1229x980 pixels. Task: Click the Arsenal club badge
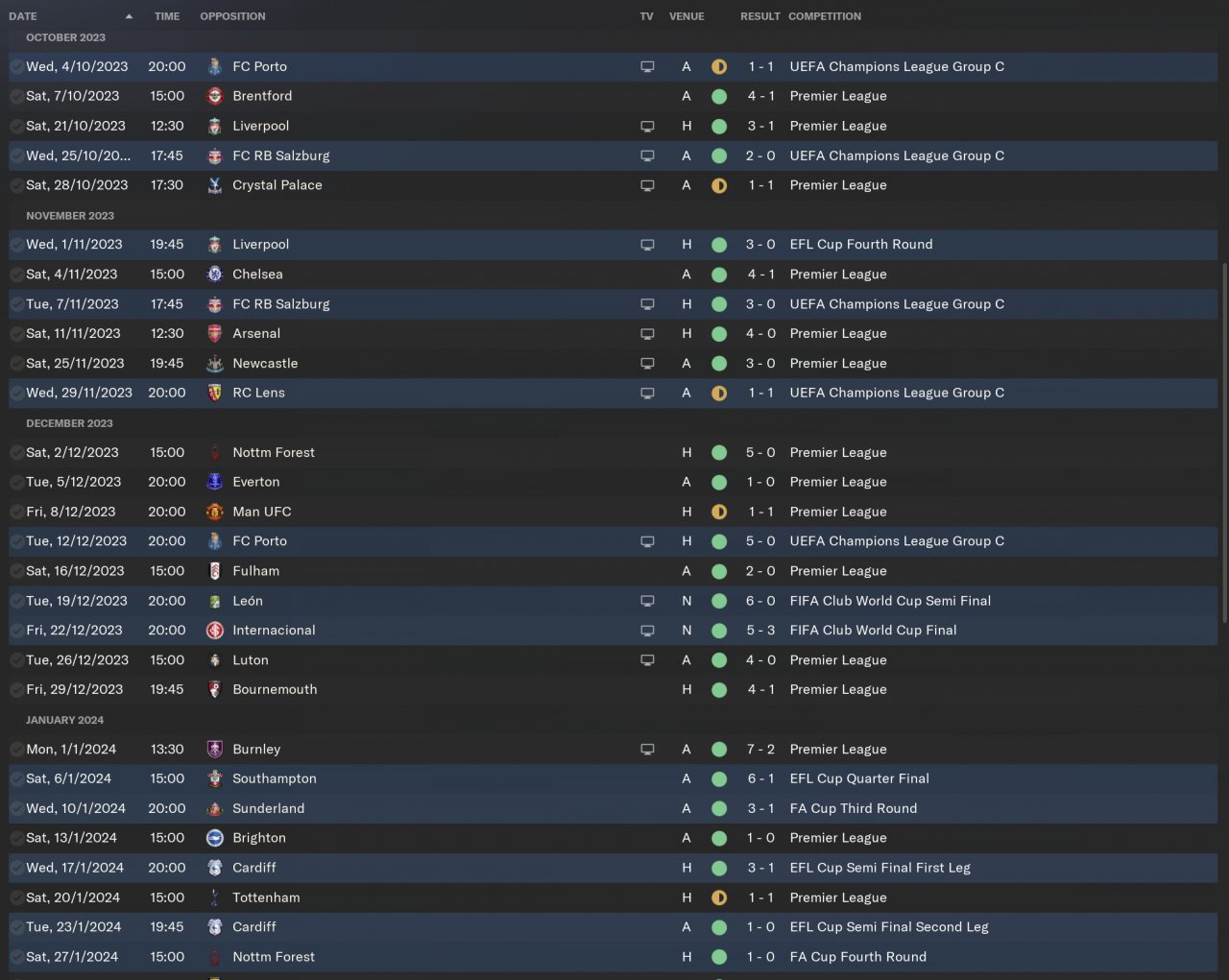215,334
